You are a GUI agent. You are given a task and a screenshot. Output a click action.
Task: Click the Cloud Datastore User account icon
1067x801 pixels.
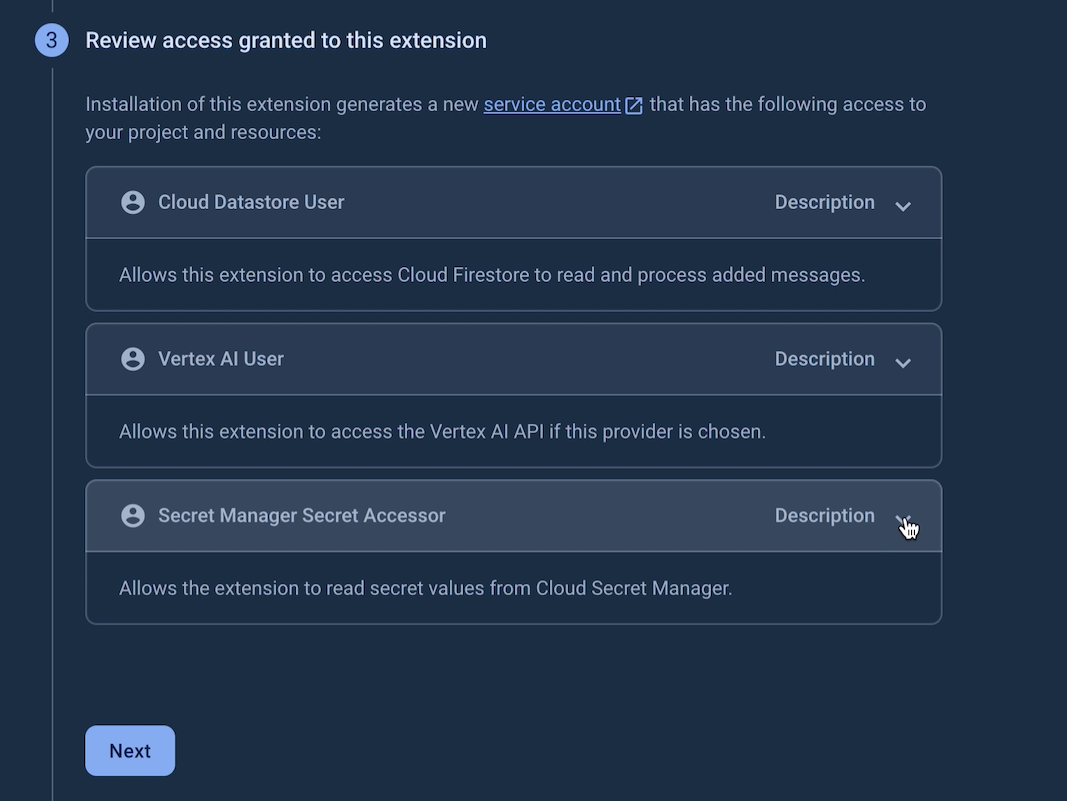pyautogui.click(x=133, y=202)
